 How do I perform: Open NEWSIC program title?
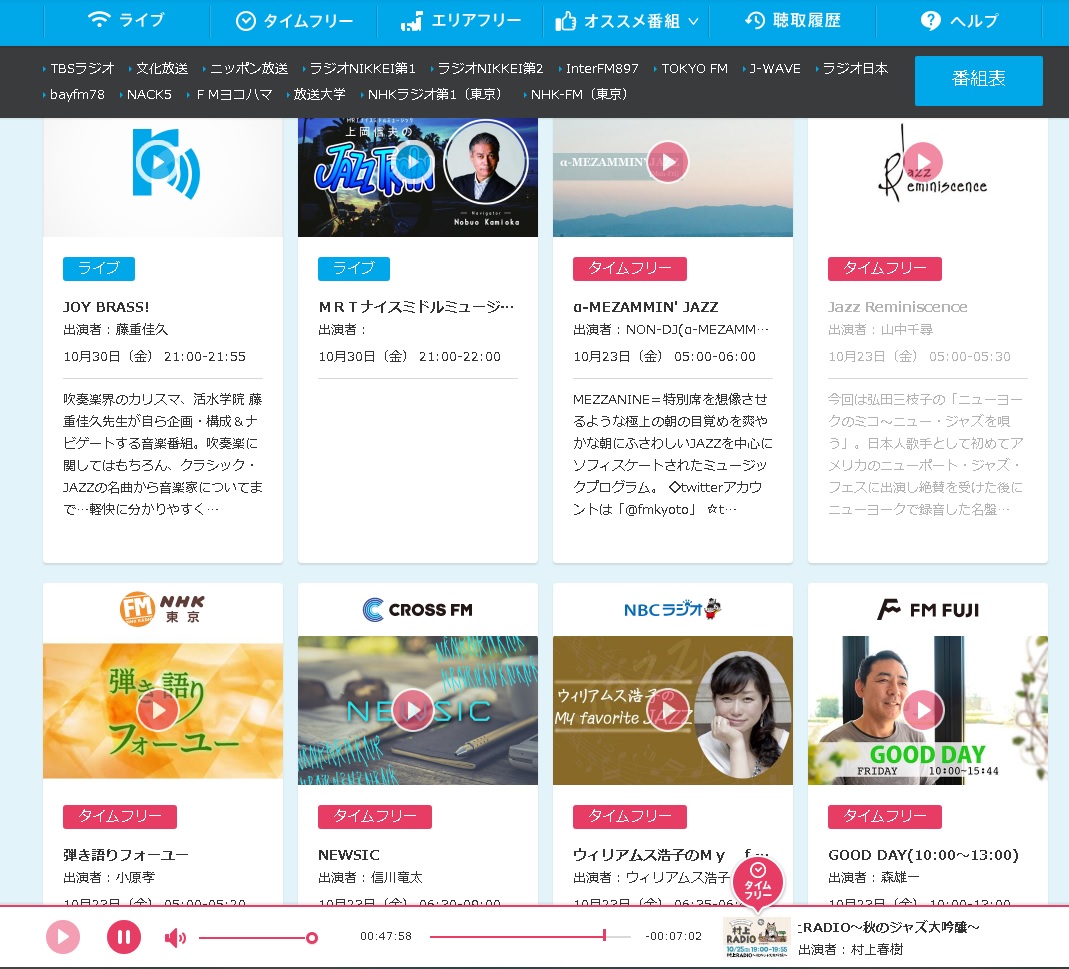(349, 855)
